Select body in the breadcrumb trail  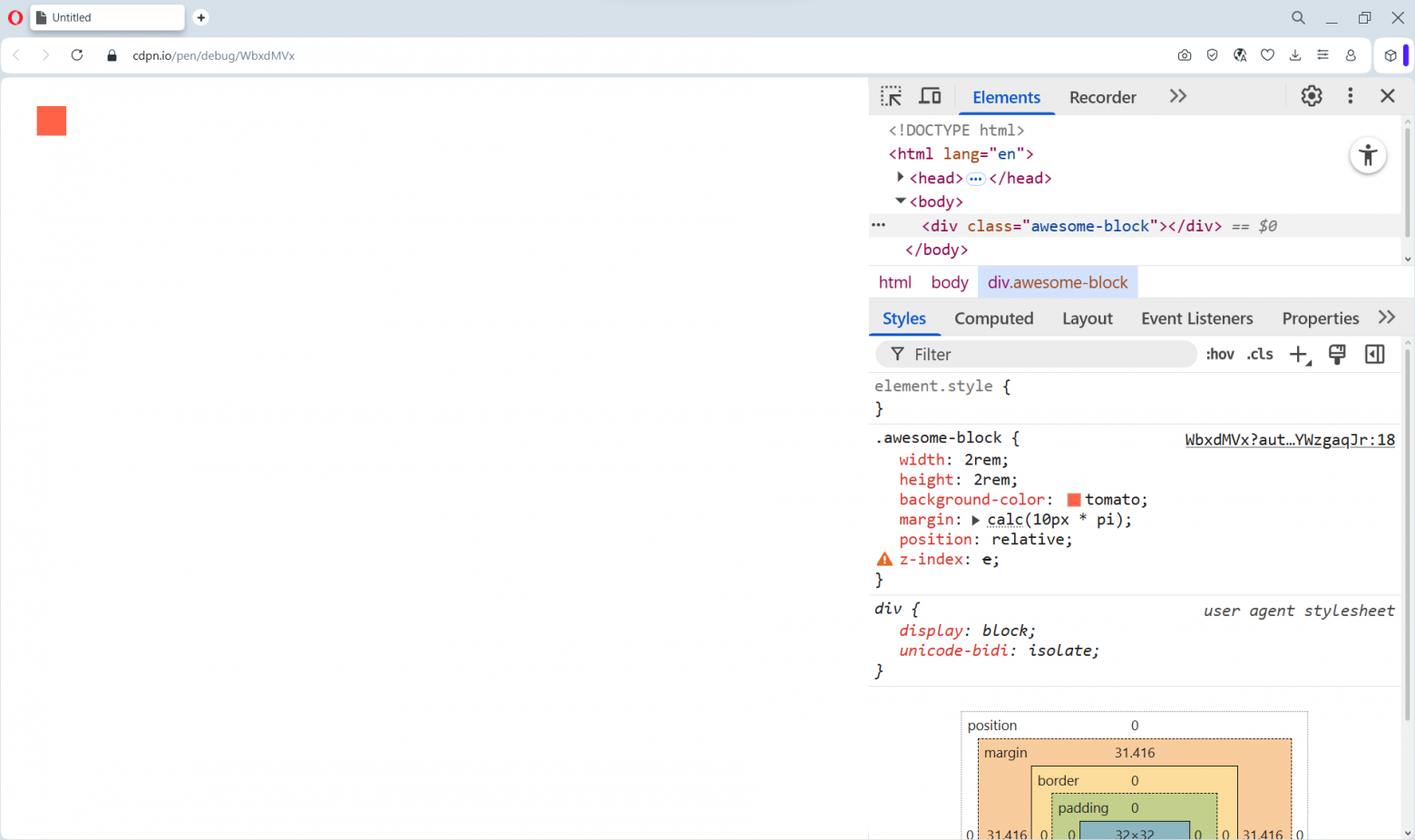click(x=950, y=282)
